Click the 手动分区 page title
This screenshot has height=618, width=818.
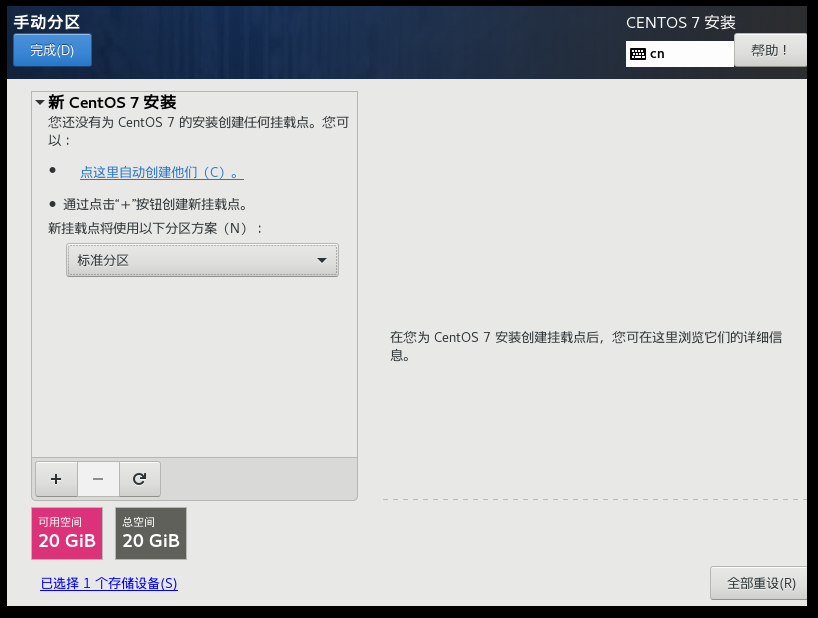click(47, 22)
